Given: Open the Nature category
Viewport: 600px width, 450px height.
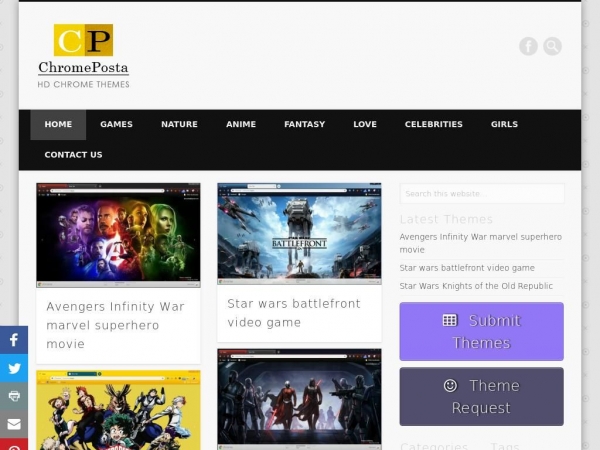Looking at the screenshot, I should pyautogui.click(x=179, y=124).
